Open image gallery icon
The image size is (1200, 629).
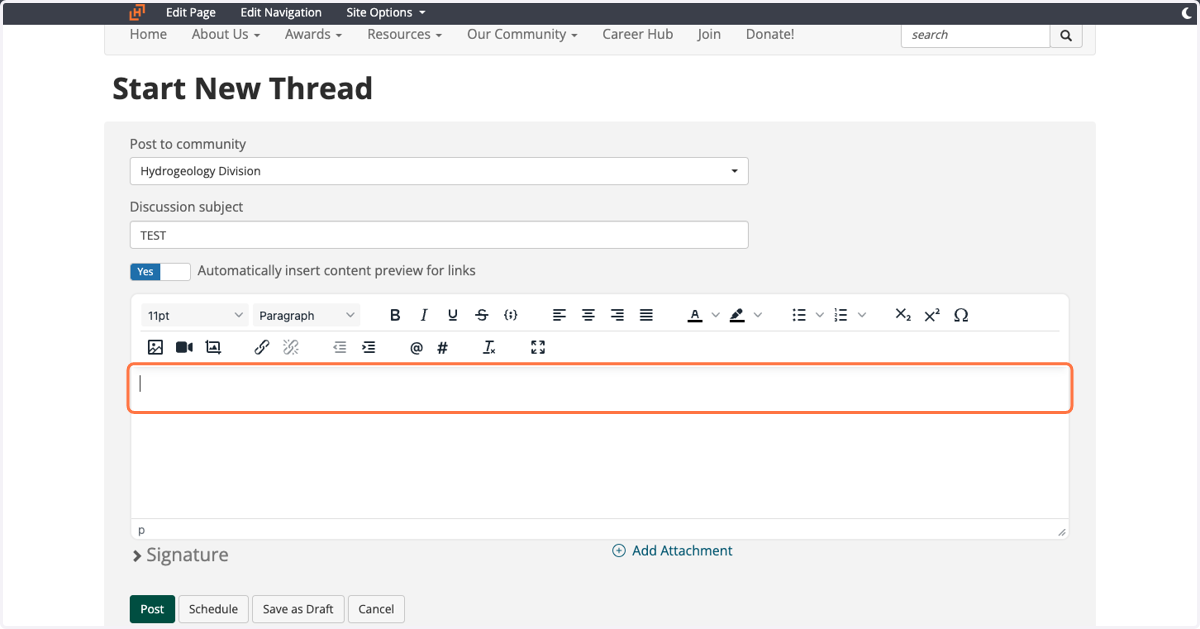pyautogui.click(x=213, y=347)
